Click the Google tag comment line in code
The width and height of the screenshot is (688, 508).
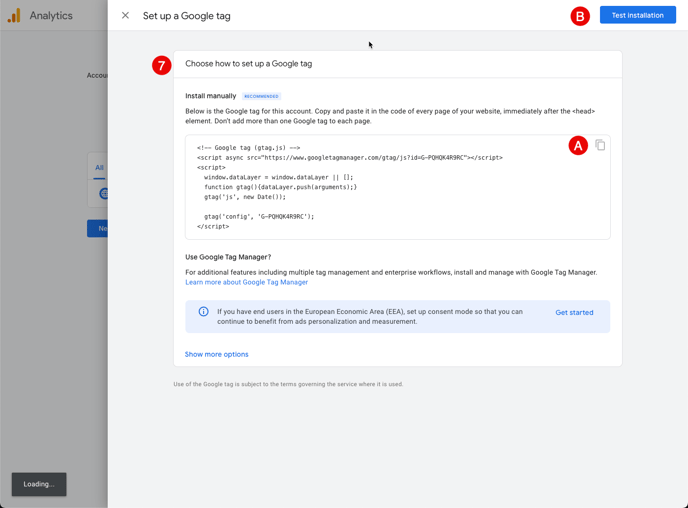(x=248, y=148)
